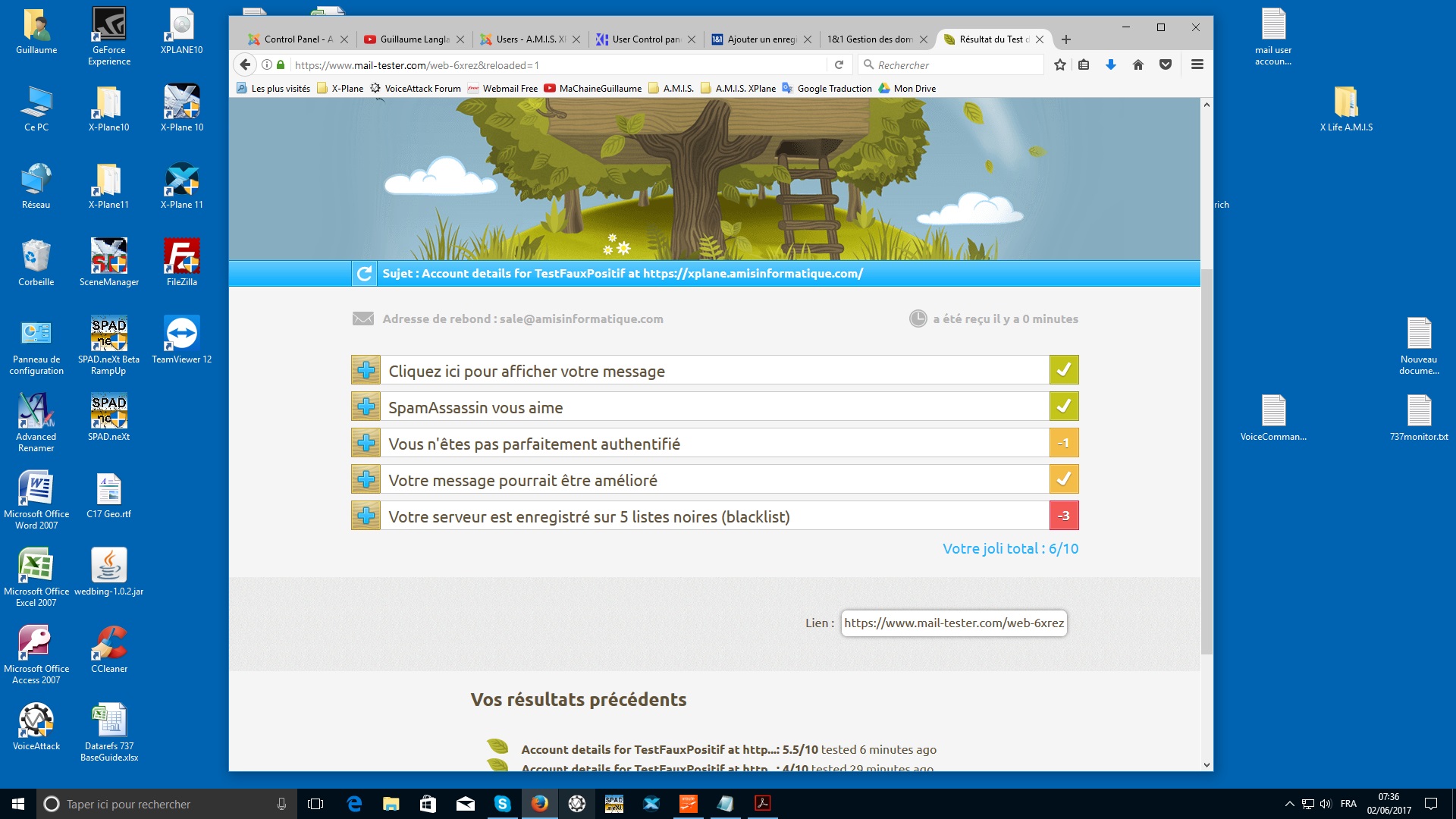Reload page using address bar reload icon

[x=839, y=65]
